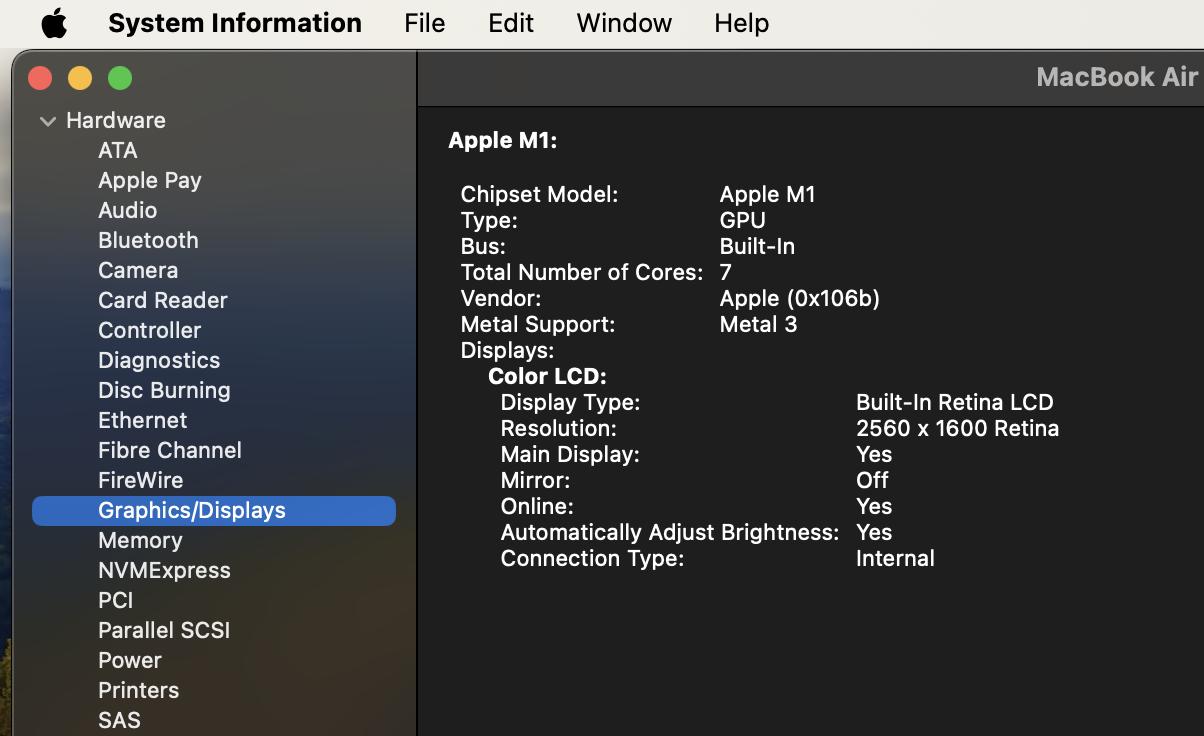The image size is (1204, 736).
Task: Select Apple Pay in the sidebar
Action: 150,180
